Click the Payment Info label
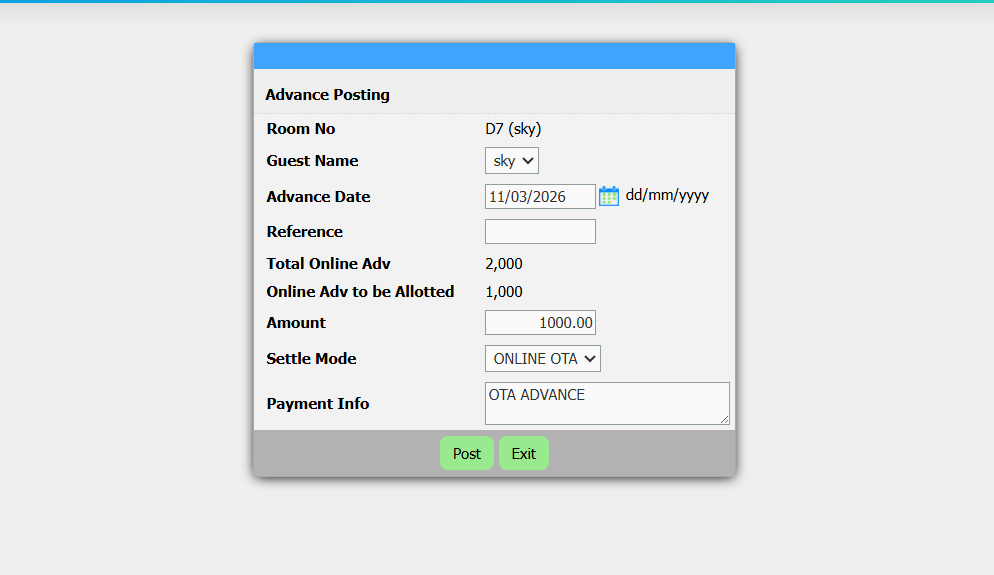Viewport: 994px width, 575px height. [318, 404]
